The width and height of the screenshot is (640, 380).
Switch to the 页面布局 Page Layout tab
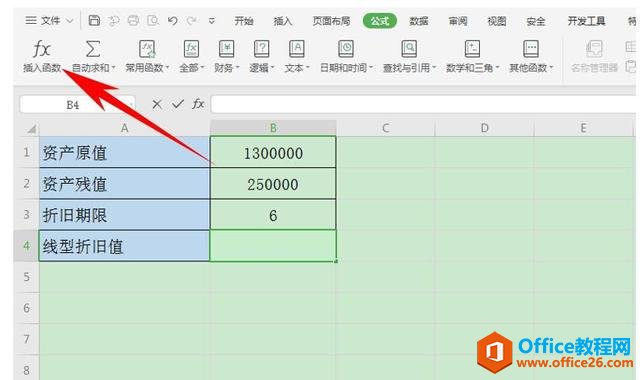(x=331, y=21)
